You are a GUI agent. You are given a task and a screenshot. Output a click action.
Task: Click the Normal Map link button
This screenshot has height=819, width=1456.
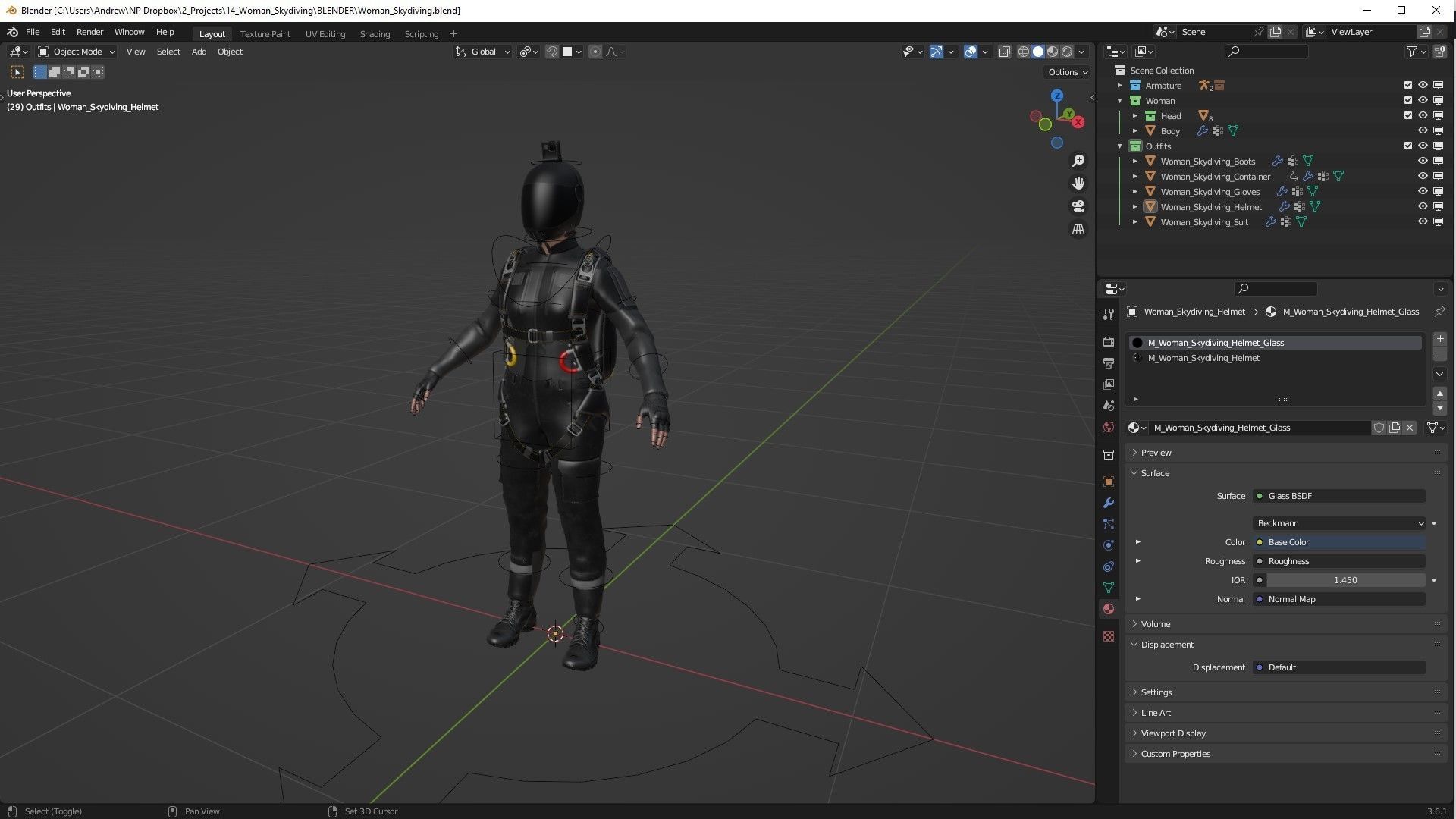click(x=1339, y=599)
